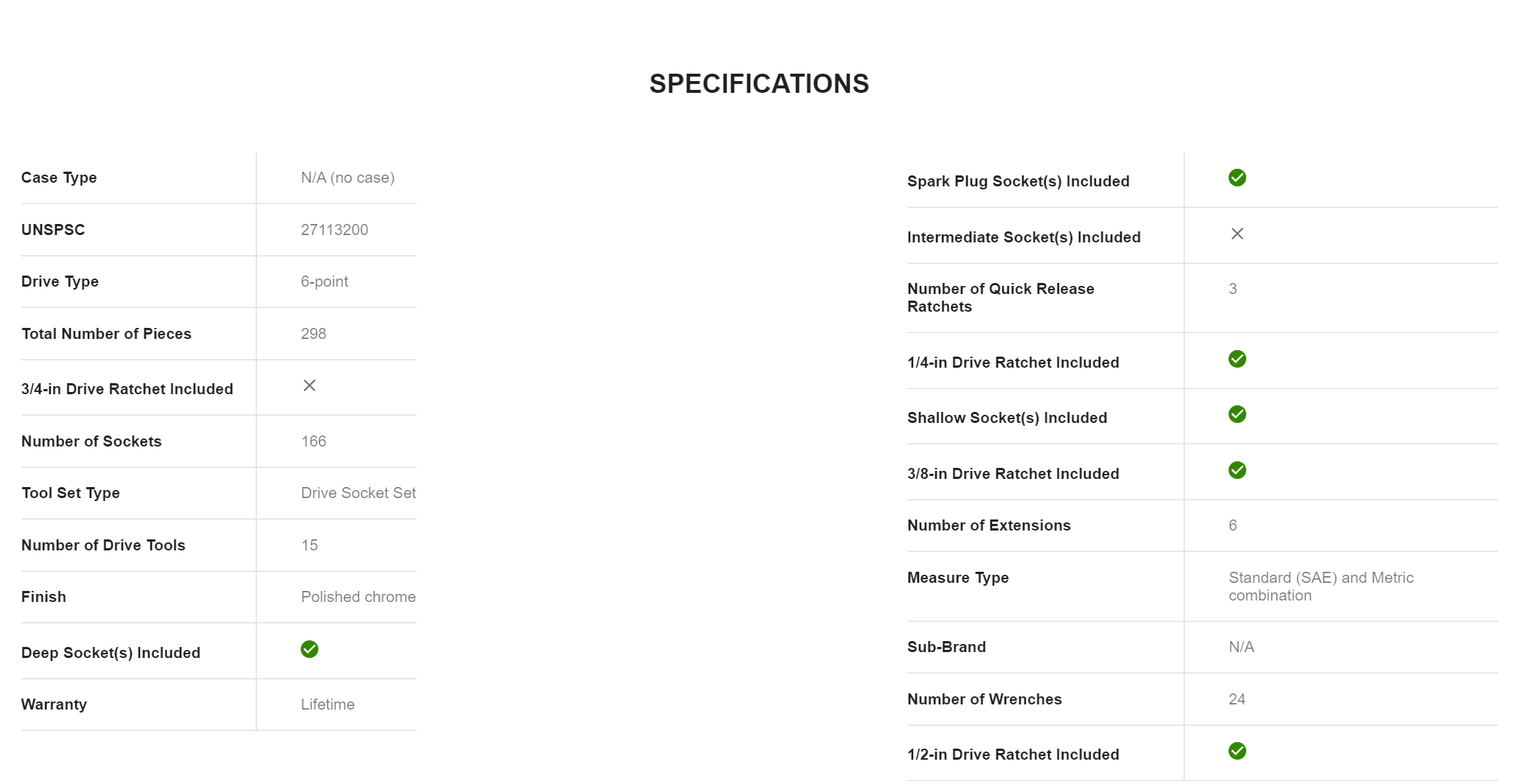
Task: Click the 3/4-in Drive Ratchet Included X mark
Action: 310,385
